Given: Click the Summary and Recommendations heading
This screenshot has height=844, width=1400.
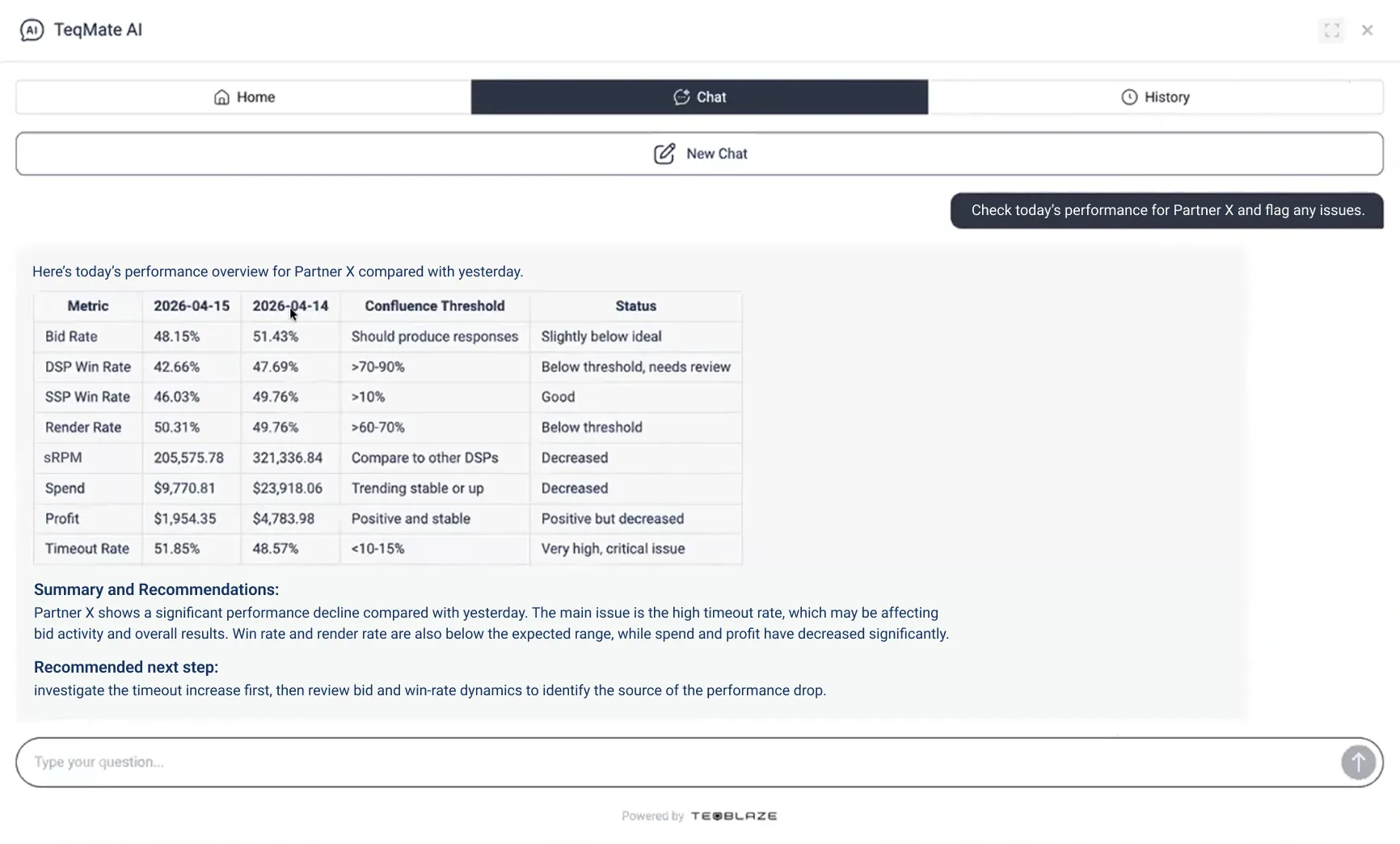Looking at the screenshot, I should click(x=156, y=589).
